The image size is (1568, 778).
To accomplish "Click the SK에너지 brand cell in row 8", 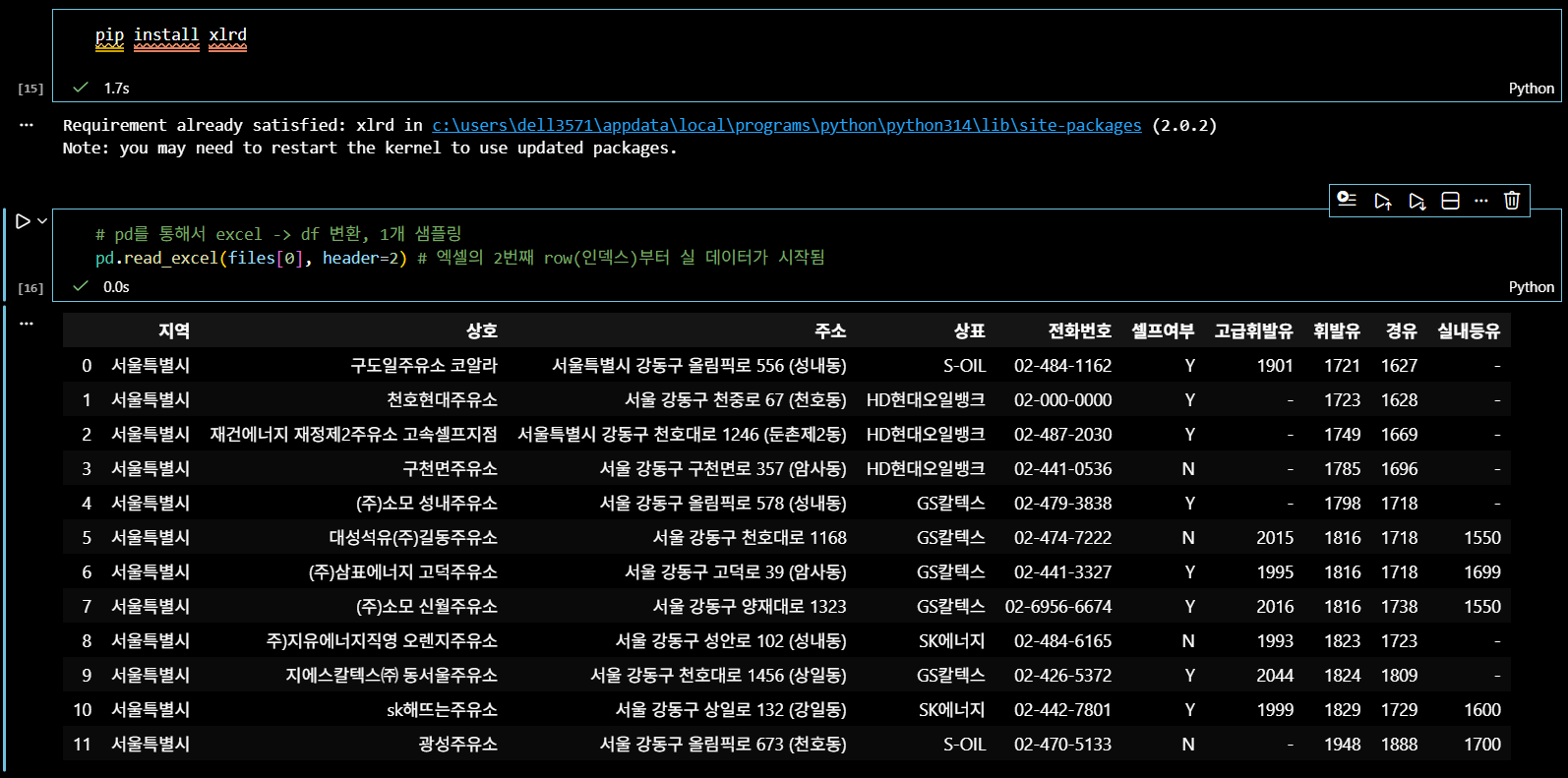I will [x=951, y=641].
